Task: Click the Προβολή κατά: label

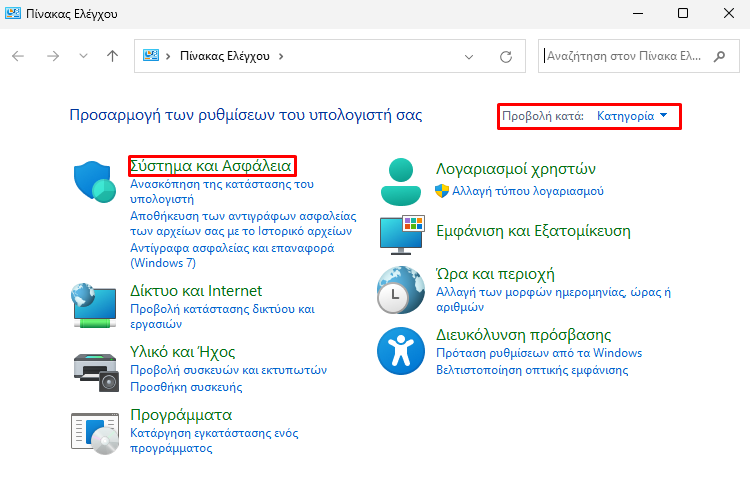Action: click(543, 116)
